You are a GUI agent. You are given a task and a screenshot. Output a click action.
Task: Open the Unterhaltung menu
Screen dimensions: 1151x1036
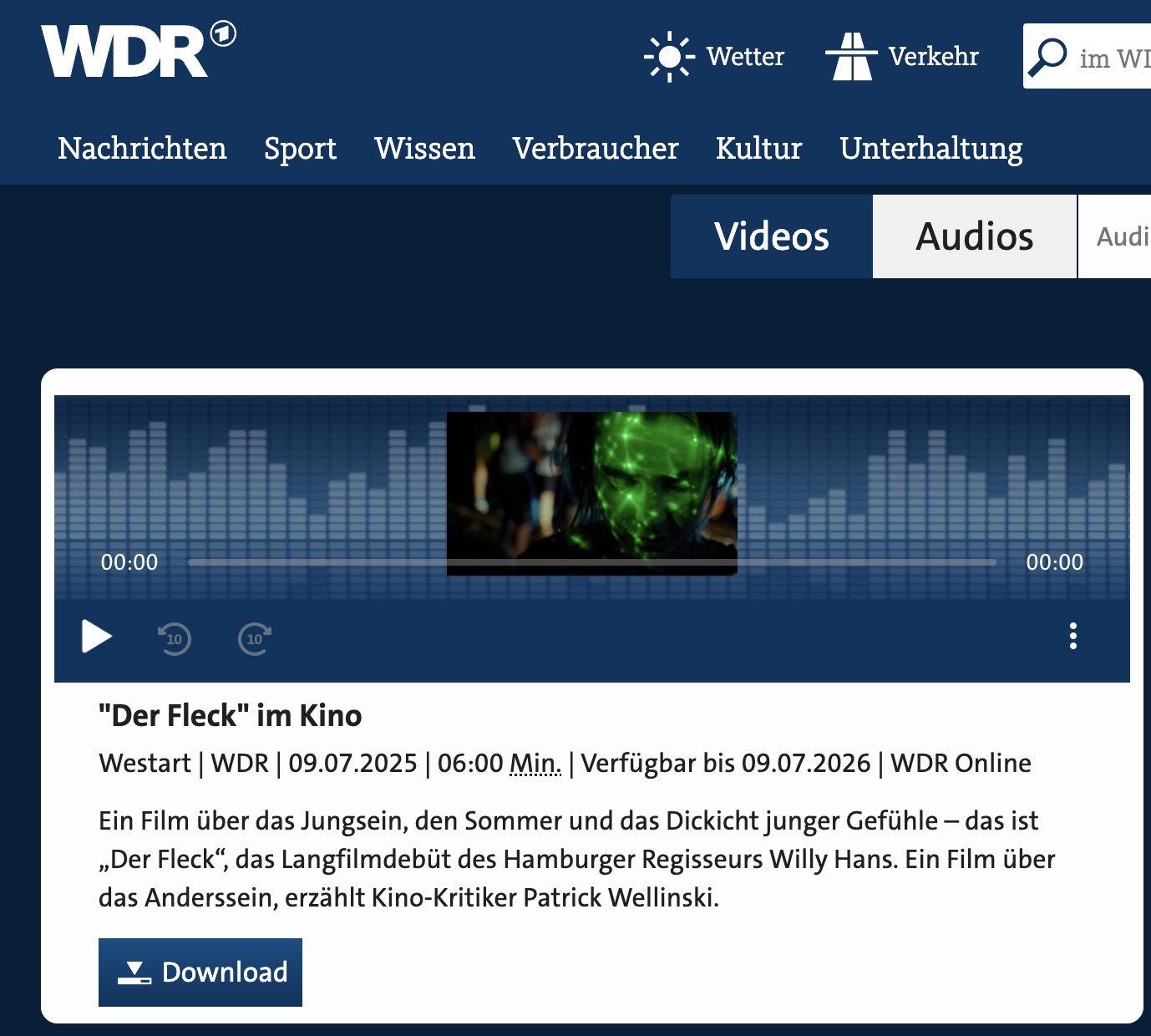931,149
